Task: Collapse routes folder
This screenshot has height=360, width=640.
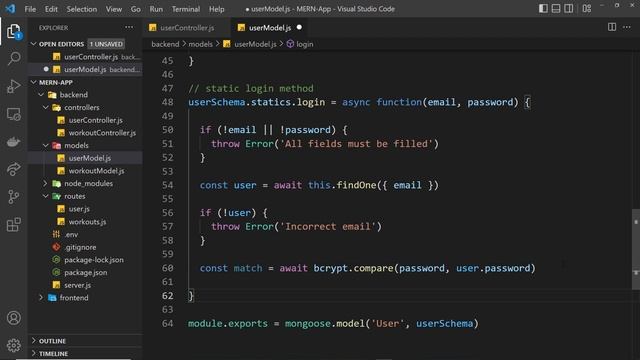Action: (x=45, y=196)
